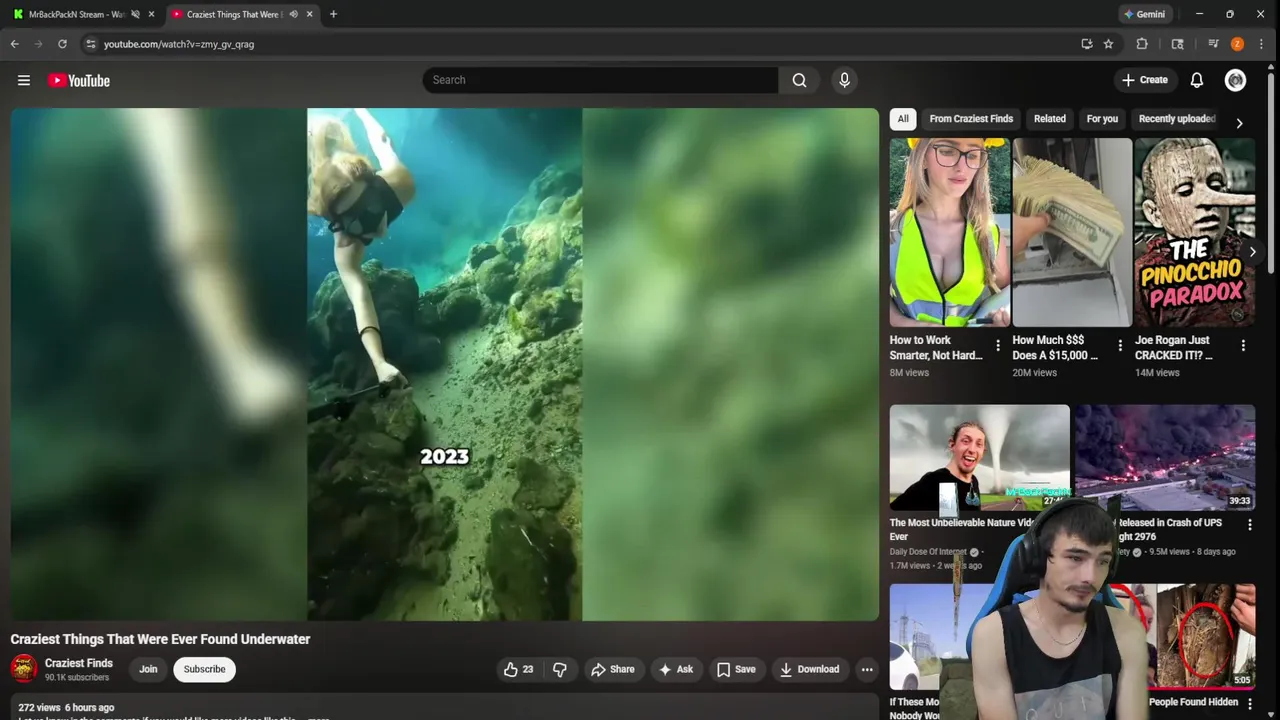Open Chrome profile avatar in toolbar
Viewport: 1280px width, 720px height.
click(1237, 44)
